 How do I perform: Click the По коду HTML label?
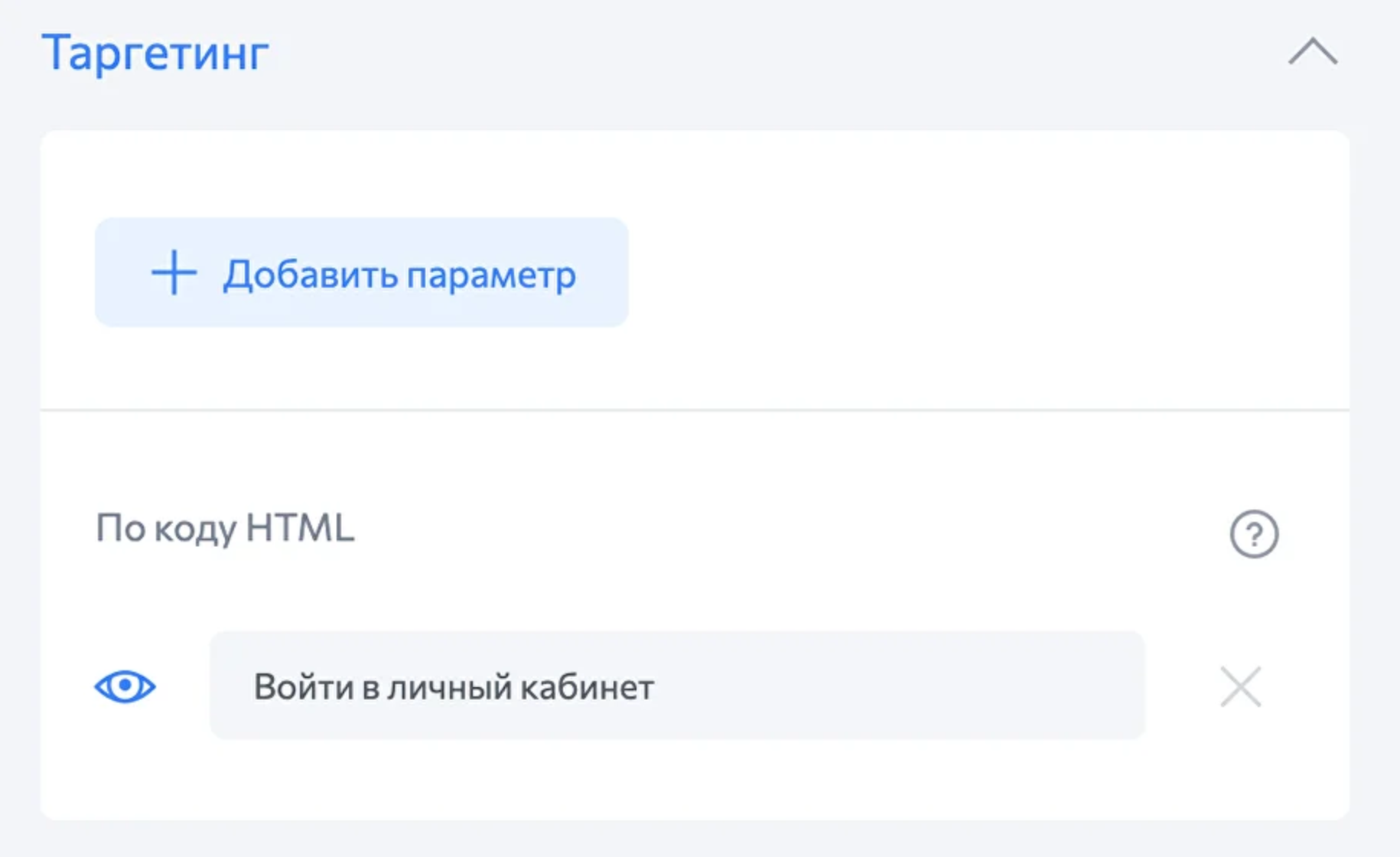(x=225, y=528)
